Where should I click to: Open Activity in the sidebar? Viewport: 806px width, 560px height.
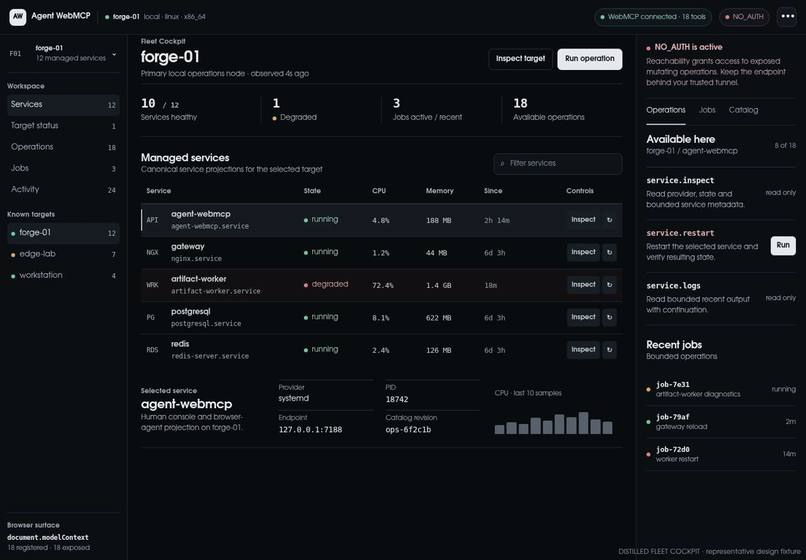point(63,189)
